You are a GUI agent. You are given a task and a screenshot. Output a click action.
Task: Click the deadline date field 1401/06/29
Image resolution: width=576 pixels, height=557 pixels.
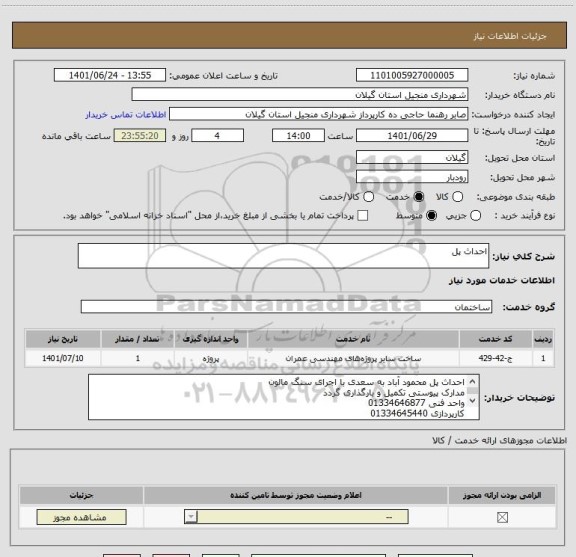pyautogui.click(x=412, y=136)
